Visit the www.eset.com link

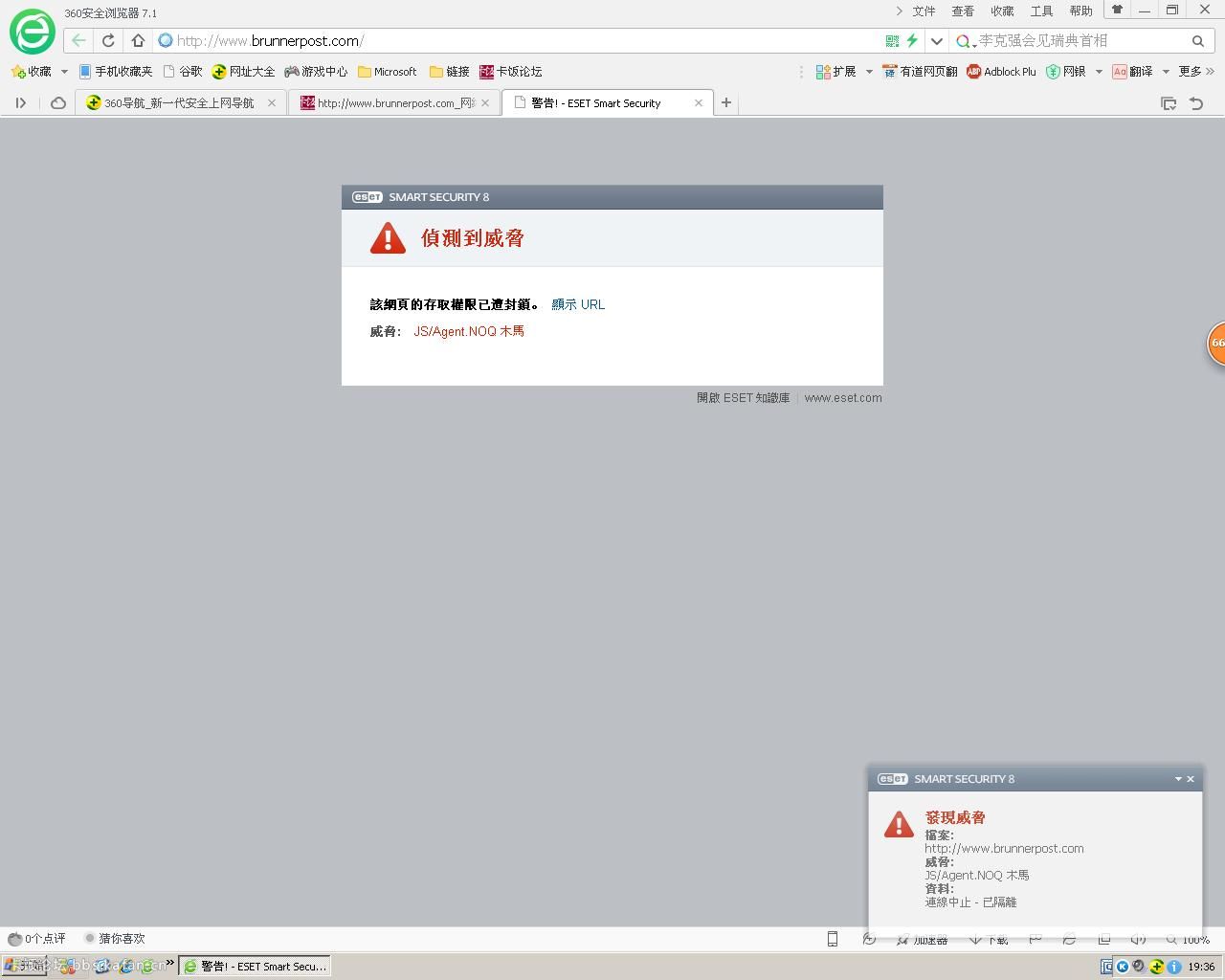(843, 398)
